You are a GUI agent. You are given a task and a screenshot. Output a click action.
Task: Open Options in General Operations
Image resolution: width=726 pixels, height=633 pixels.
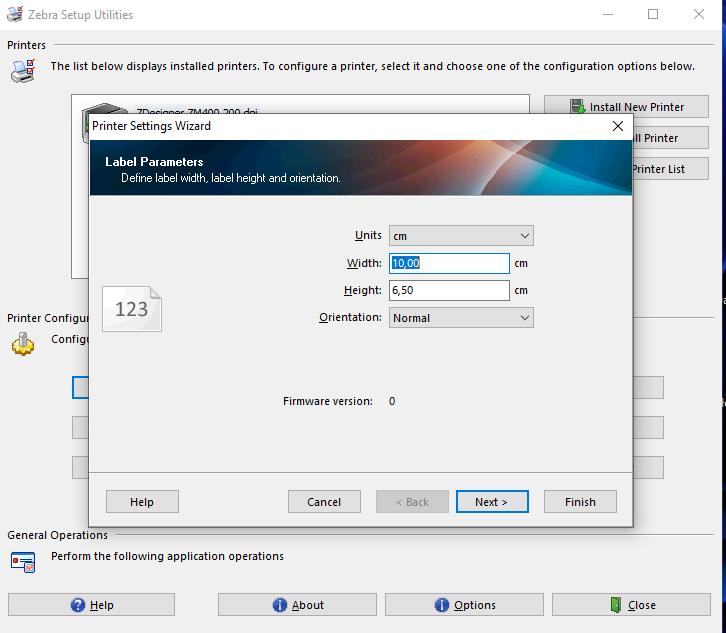click(x=464, y=605)
